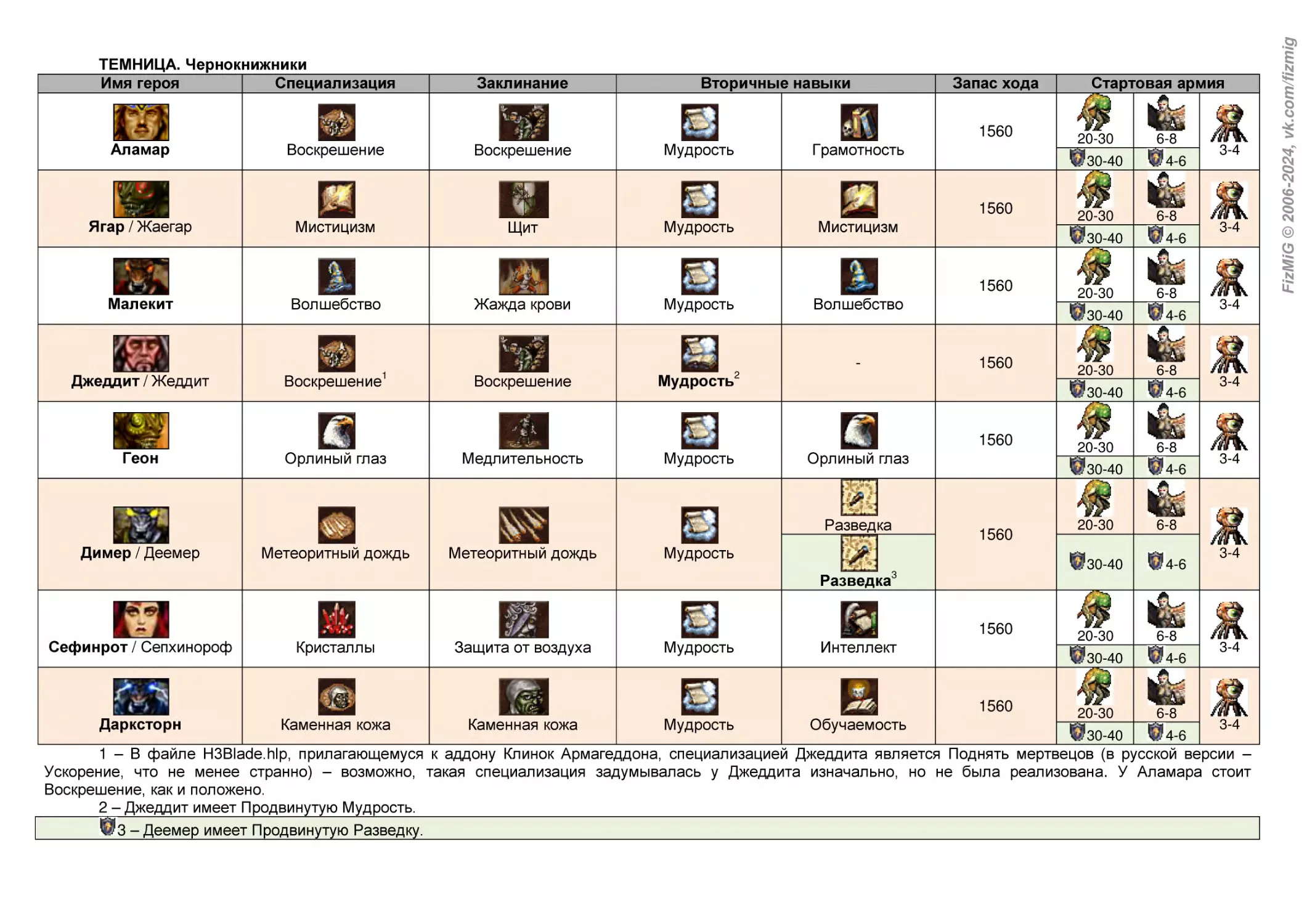
Task: Click Димер's Метеоритный дождь icon in Специализация column
Action: (x=336, y=525)
